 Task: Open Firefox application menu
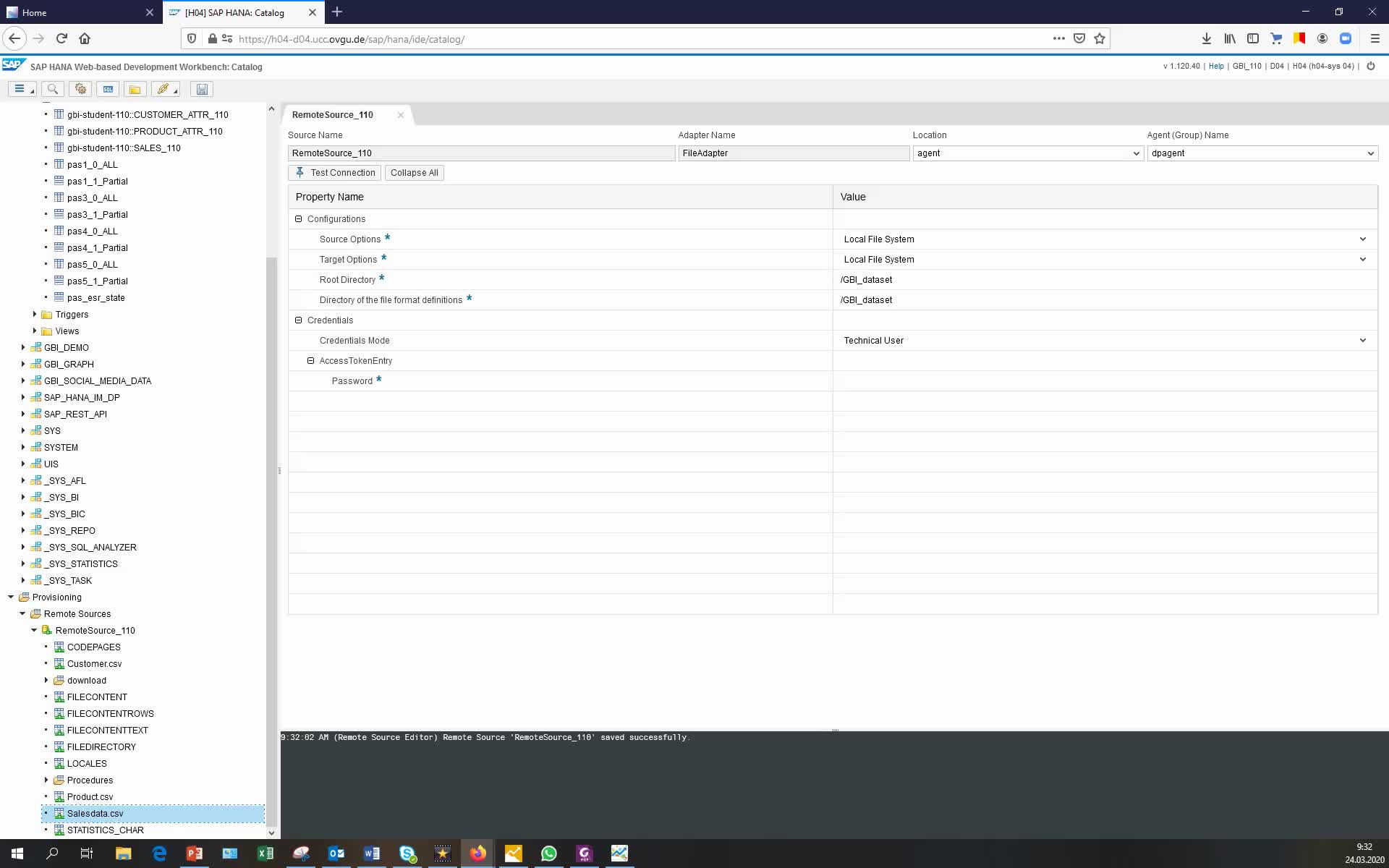tap(1375, 38)
